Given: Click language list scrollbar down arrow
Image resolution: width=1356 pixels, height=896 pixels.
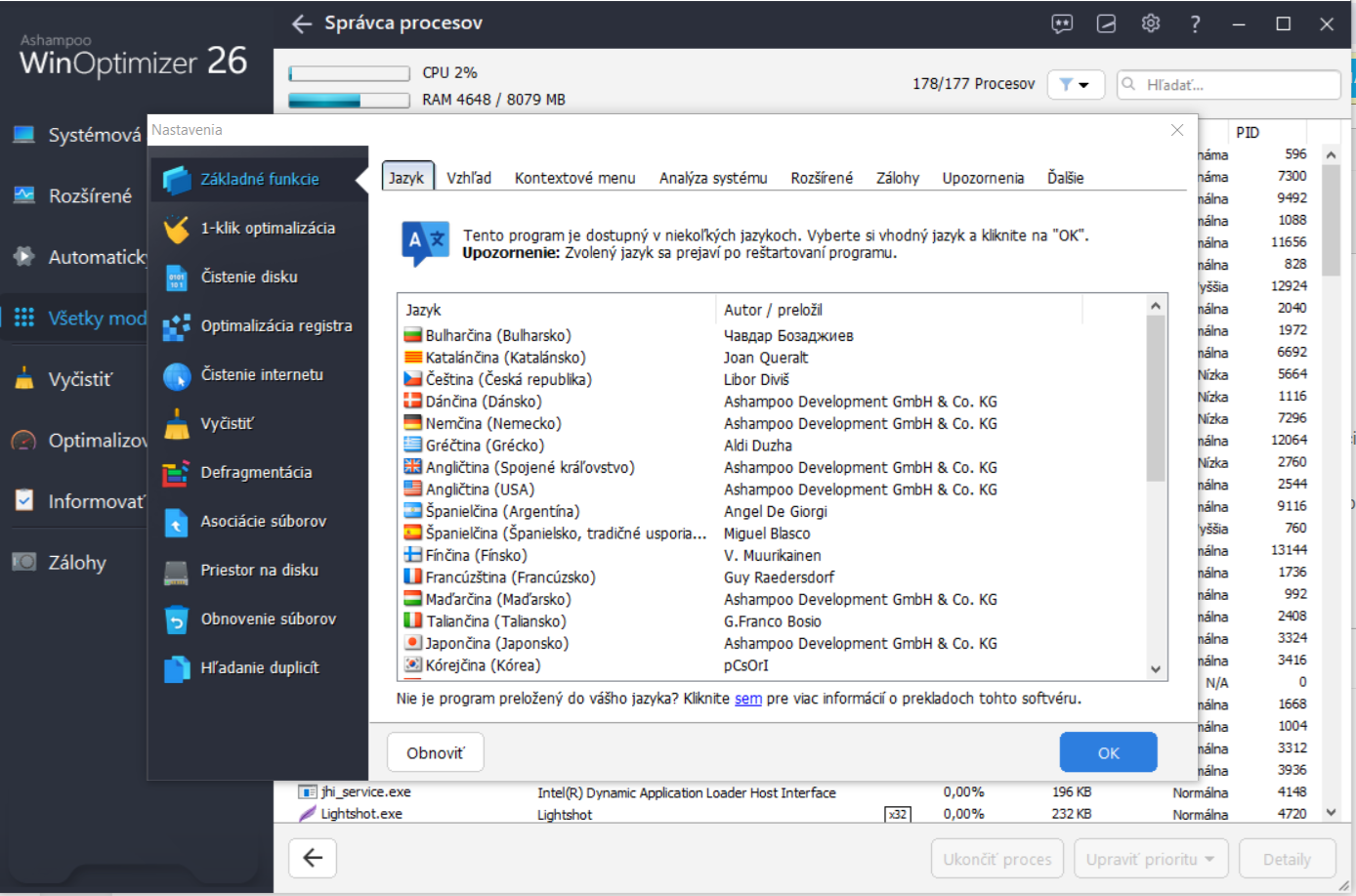Looking at the screenshot, I should pyautogui.click(x=1156, y=669).
